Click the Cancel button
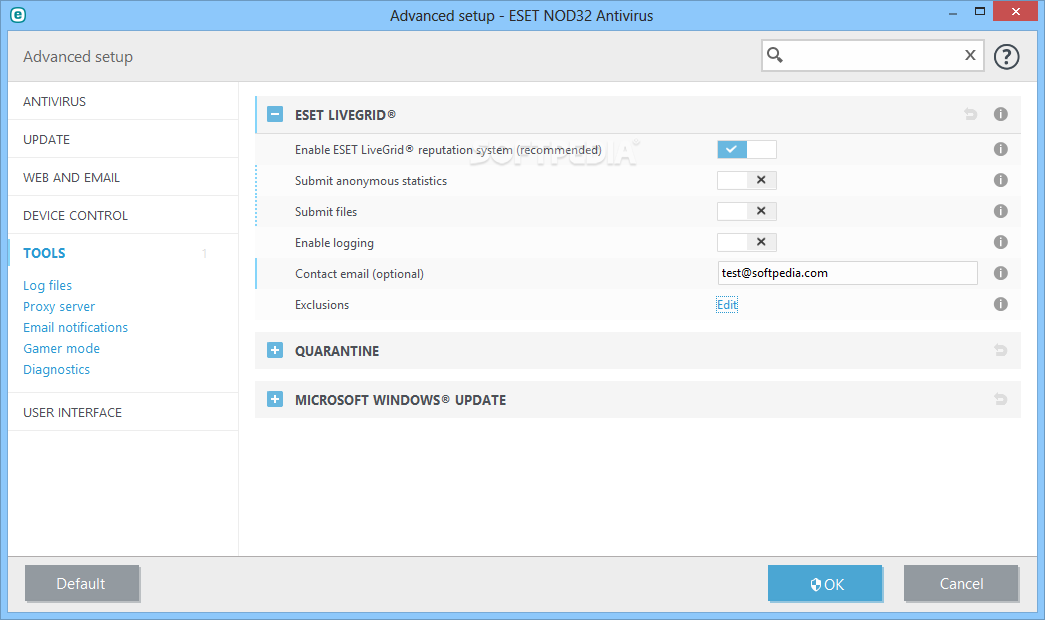 pyautogui.click(x=961, y=583)
